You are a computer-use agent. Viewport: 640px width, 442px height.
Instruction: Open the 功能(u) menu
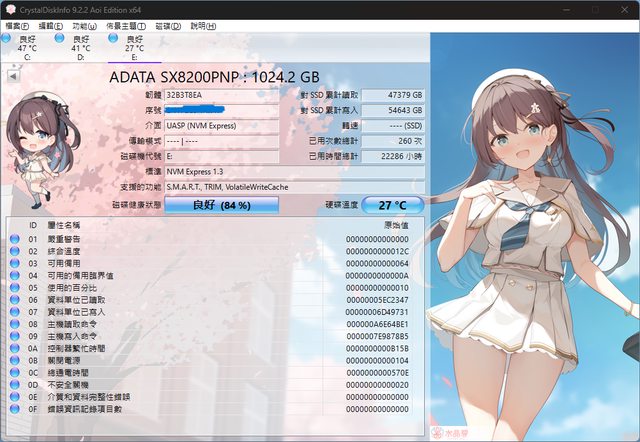click(84, 25)
